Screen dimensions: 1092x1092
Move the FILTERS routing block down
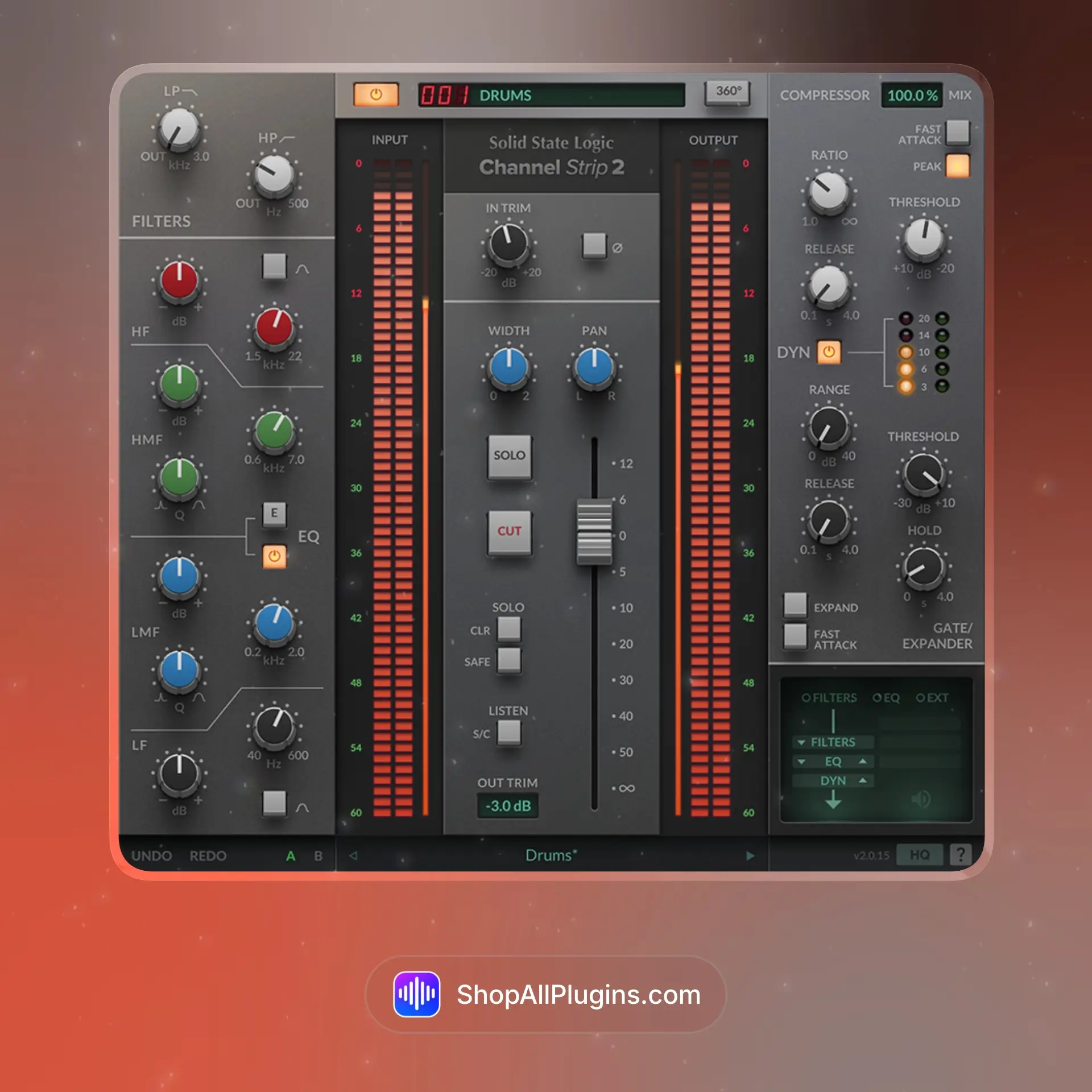[x=801, y=743]
